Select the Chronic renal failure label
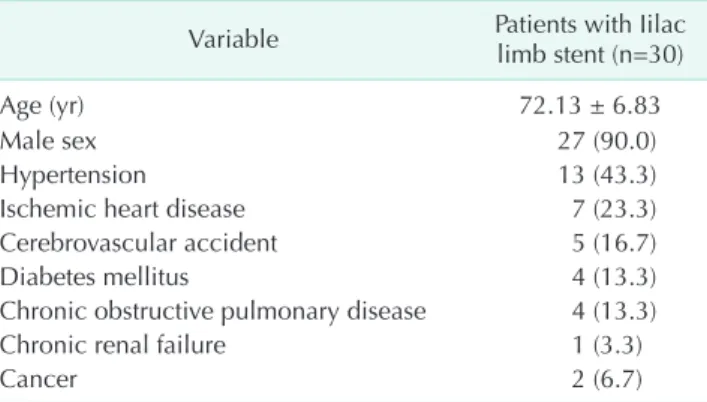 click(113, 345)
